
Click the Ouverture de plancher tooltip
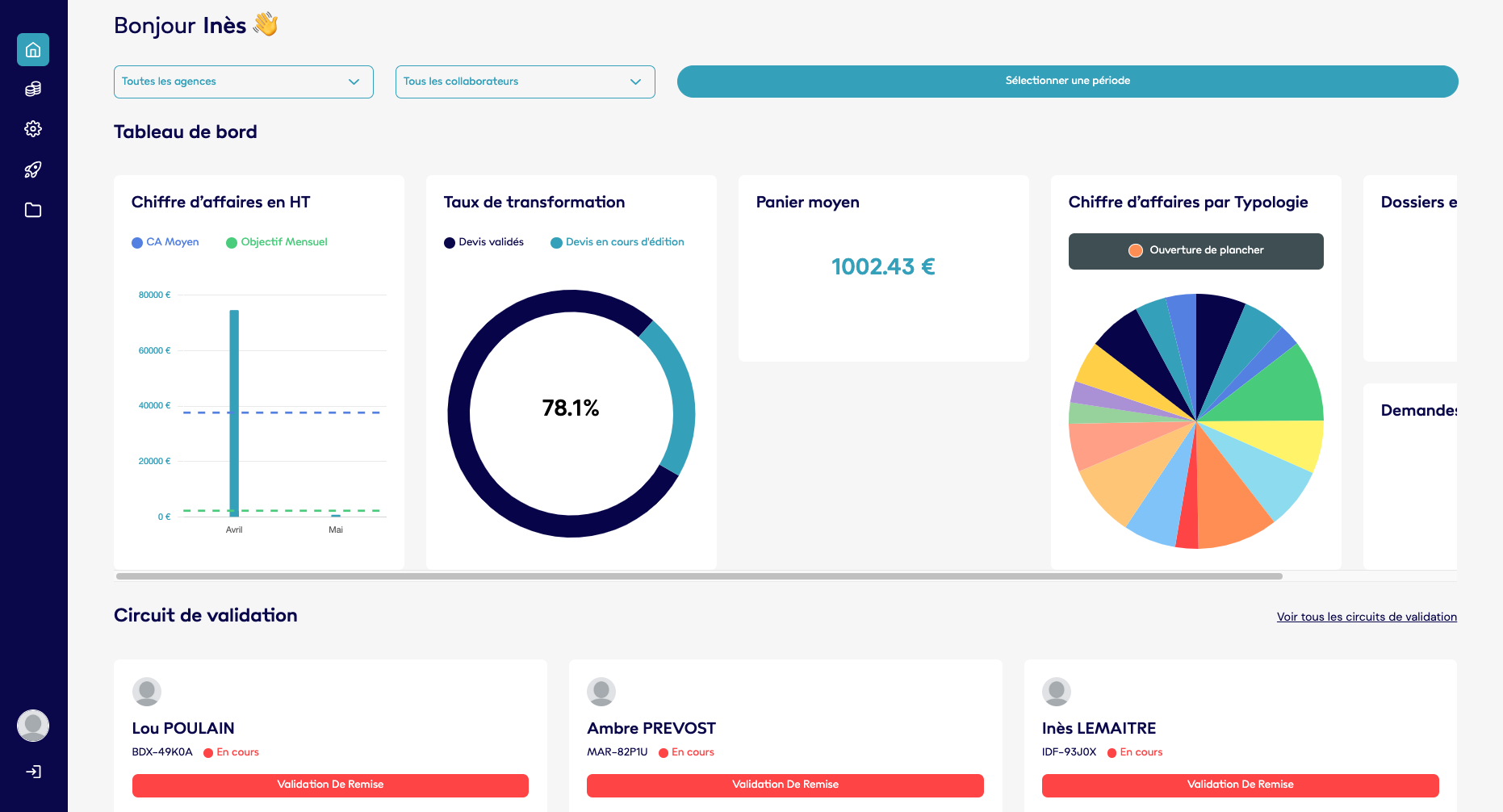tap(1196, 251)
